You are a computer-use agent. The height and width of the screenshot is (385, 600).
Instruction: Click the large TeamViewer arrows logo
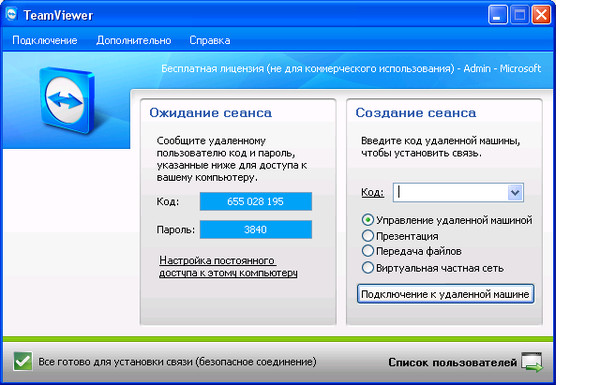pyautogui.click(x=67, y=100)
